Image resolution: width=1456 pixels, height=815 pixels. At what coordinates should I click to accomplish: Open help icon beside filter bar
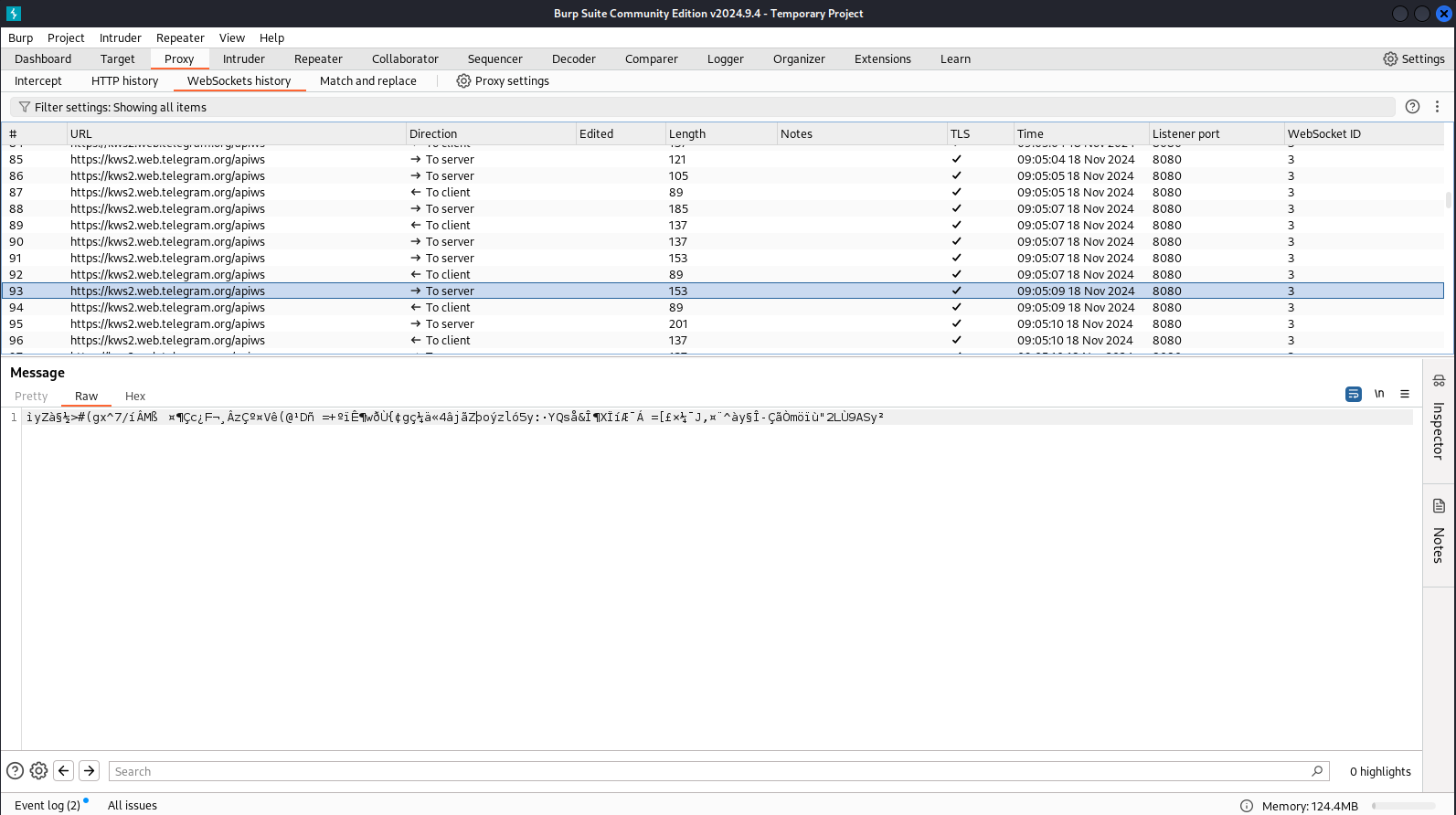[x=1412, y=107]
